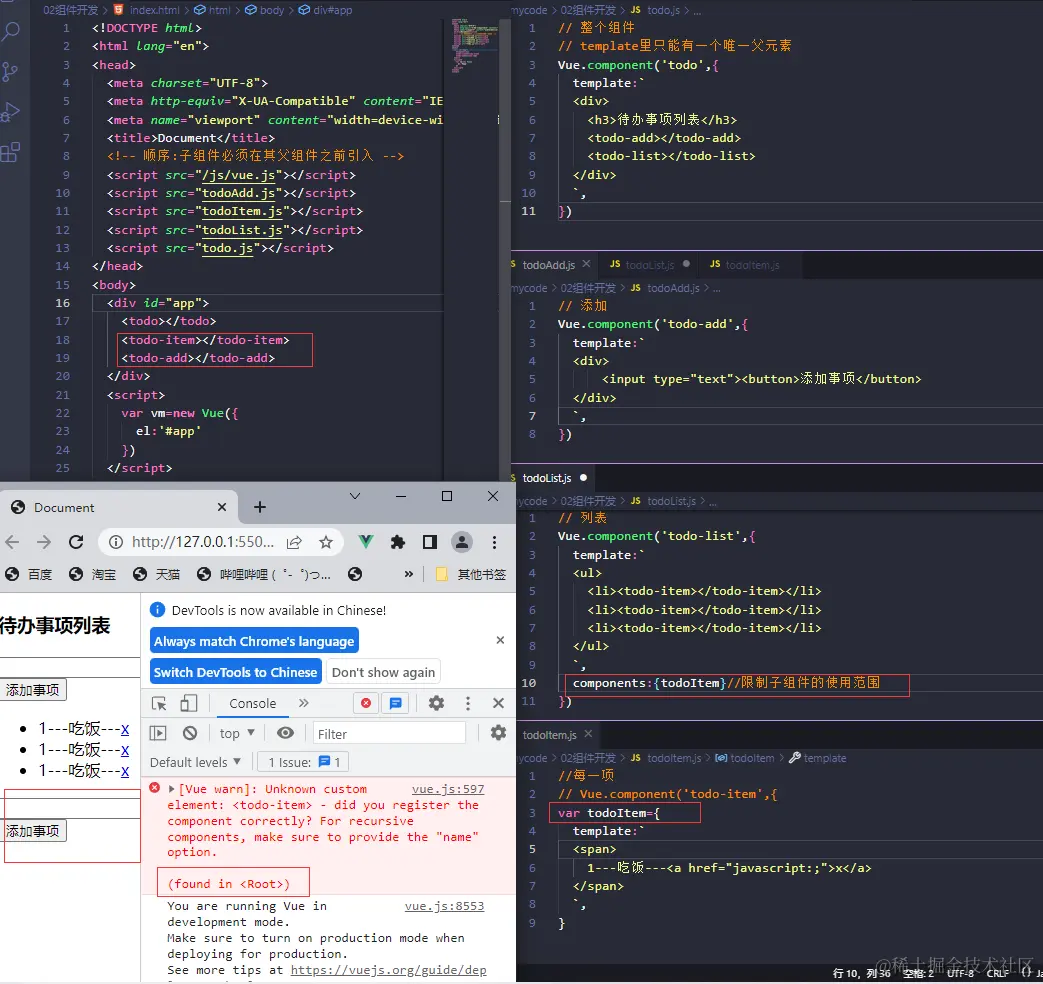Open the Default levels dropdown
1043x984 pixels.
pyautogui.click(x=195, y=762)
